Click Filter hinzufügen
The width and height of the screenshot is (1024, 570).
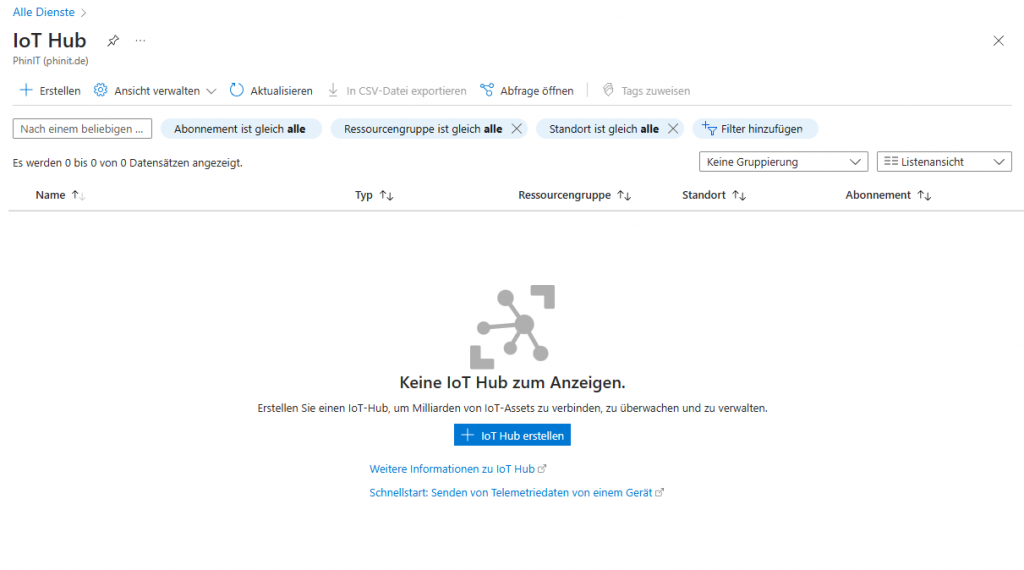pyautogui.click(x=755, y=129)
